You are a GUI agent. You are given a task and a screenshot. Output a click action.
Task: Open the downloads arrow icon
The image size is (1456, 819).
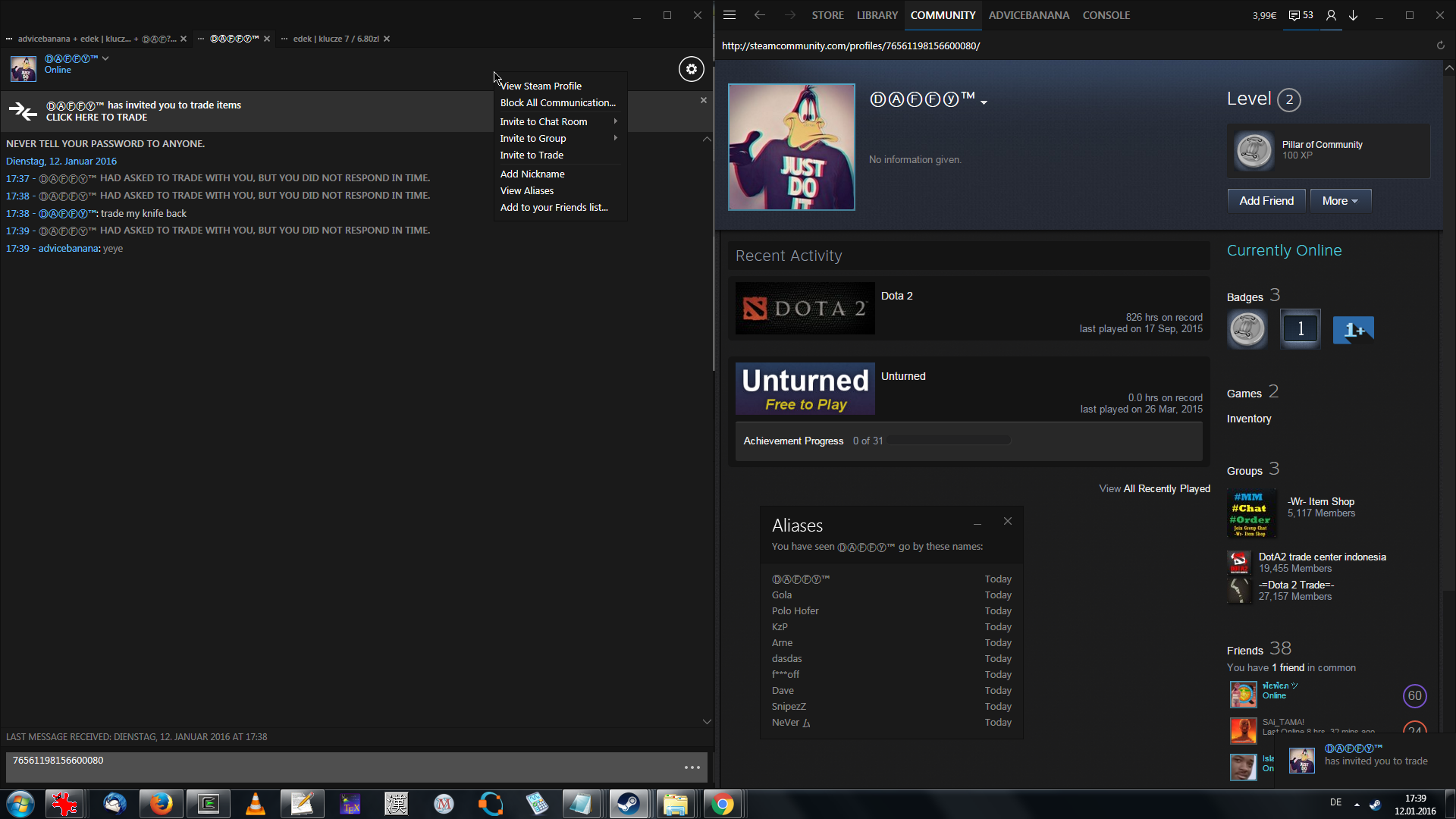1354,15
